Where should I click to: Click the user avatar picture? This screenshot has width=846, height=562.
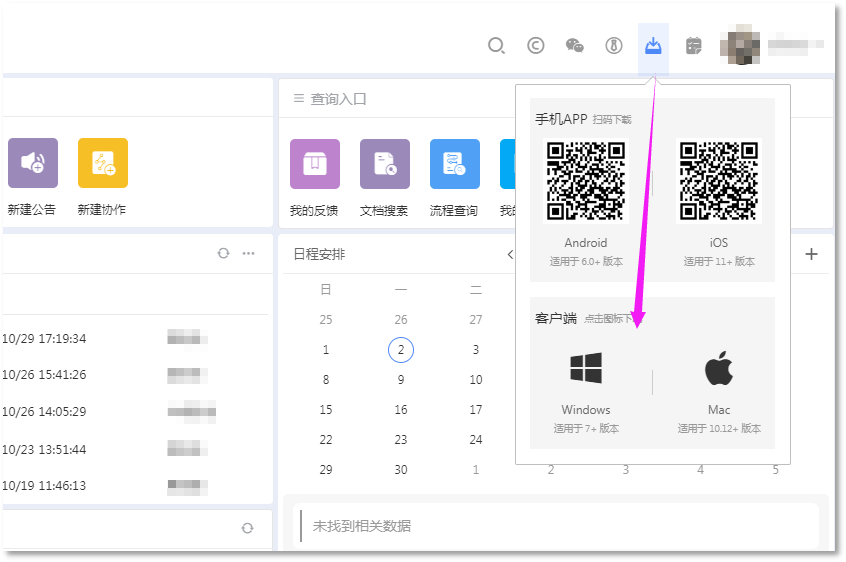click(740, 45)
